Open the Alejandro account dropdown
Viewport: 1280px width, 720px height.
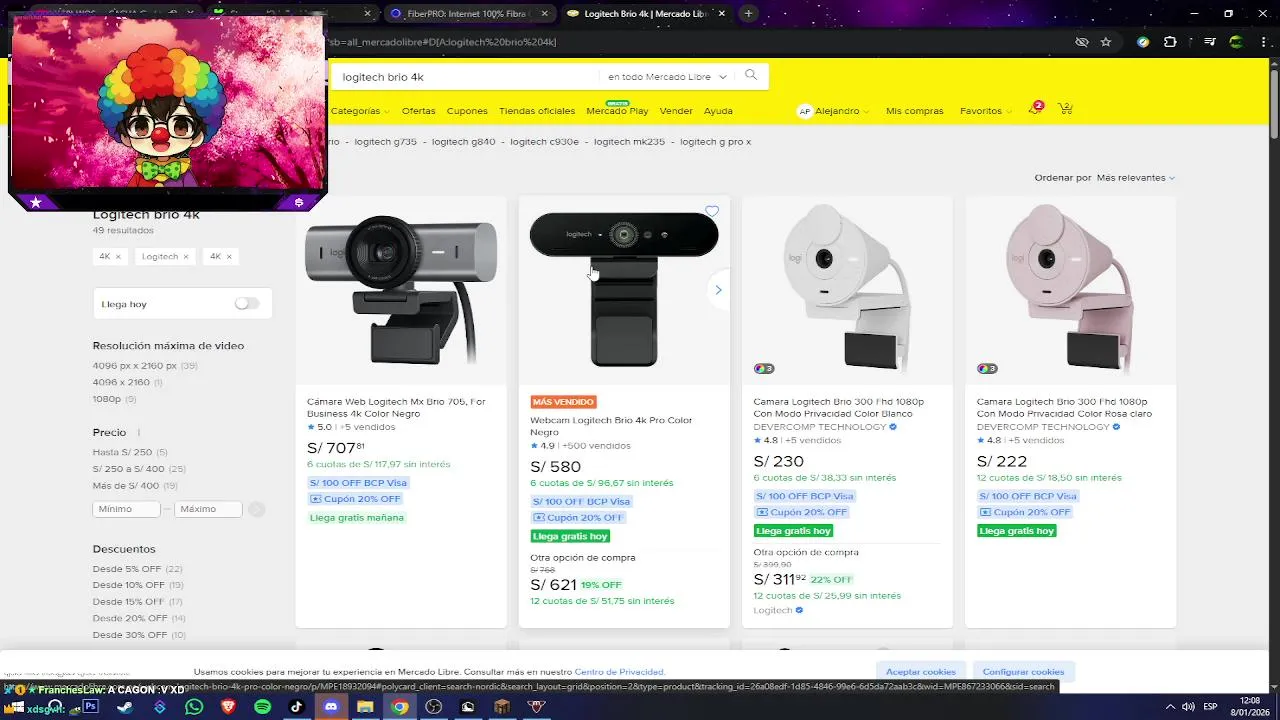coord(833,111)
